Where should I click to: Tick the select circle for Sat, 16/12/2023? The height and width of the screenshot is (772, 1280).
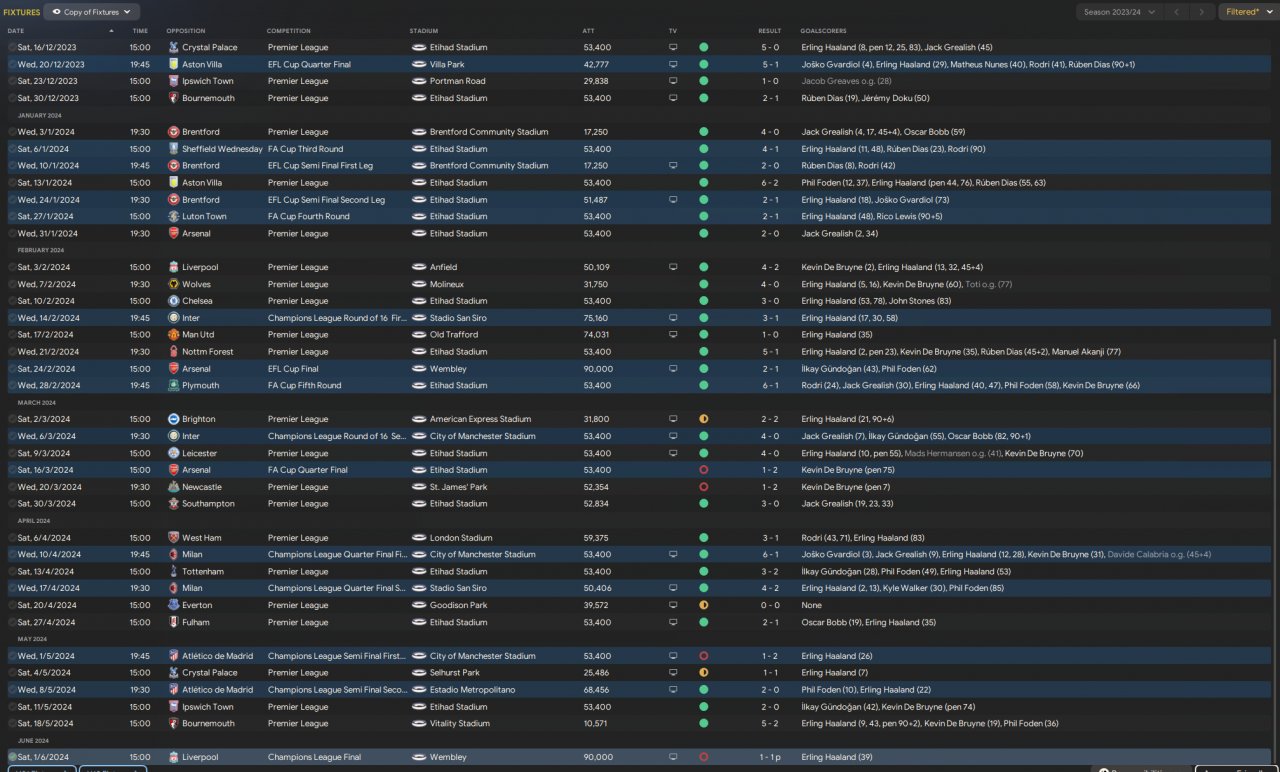pos(12,47)
